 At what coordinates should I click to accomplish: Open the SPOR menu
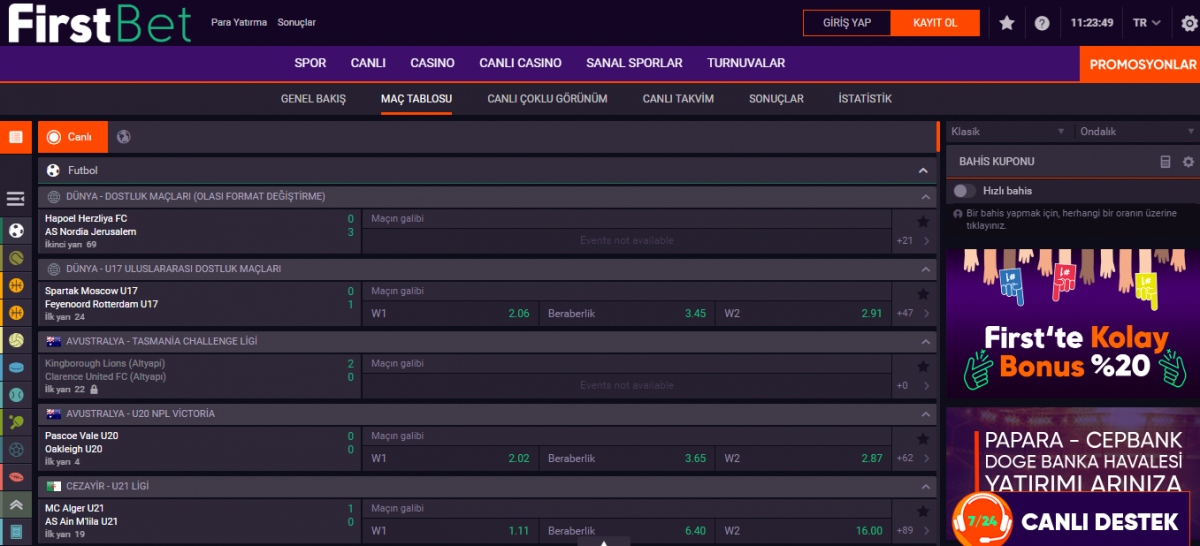coord(310,63)
